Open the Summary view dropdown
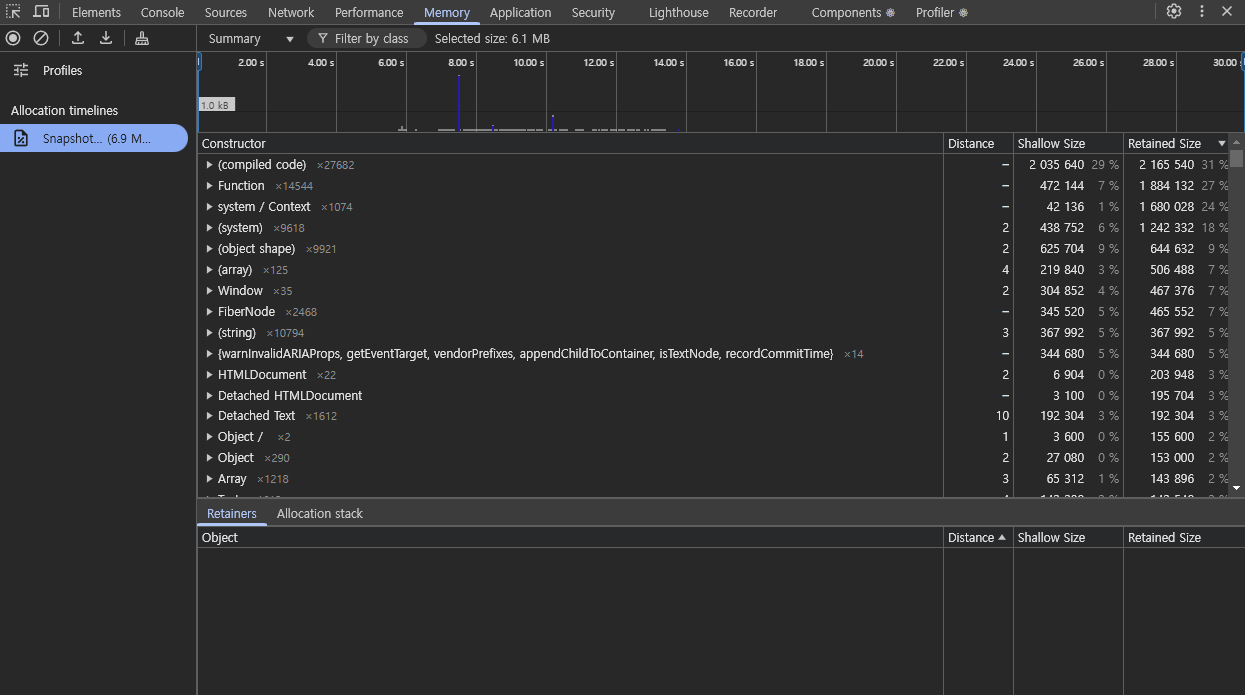Viewport: 1245px width, 695px height. (250, 39)
